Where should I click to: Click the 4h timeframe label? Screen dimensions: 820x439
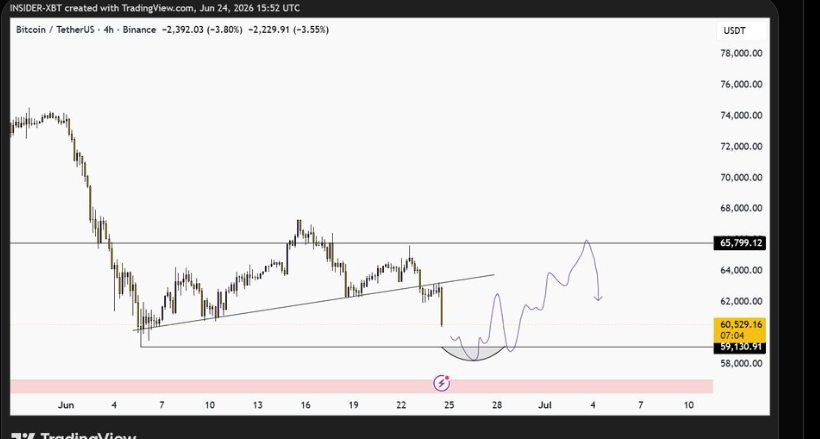(109, 30)
